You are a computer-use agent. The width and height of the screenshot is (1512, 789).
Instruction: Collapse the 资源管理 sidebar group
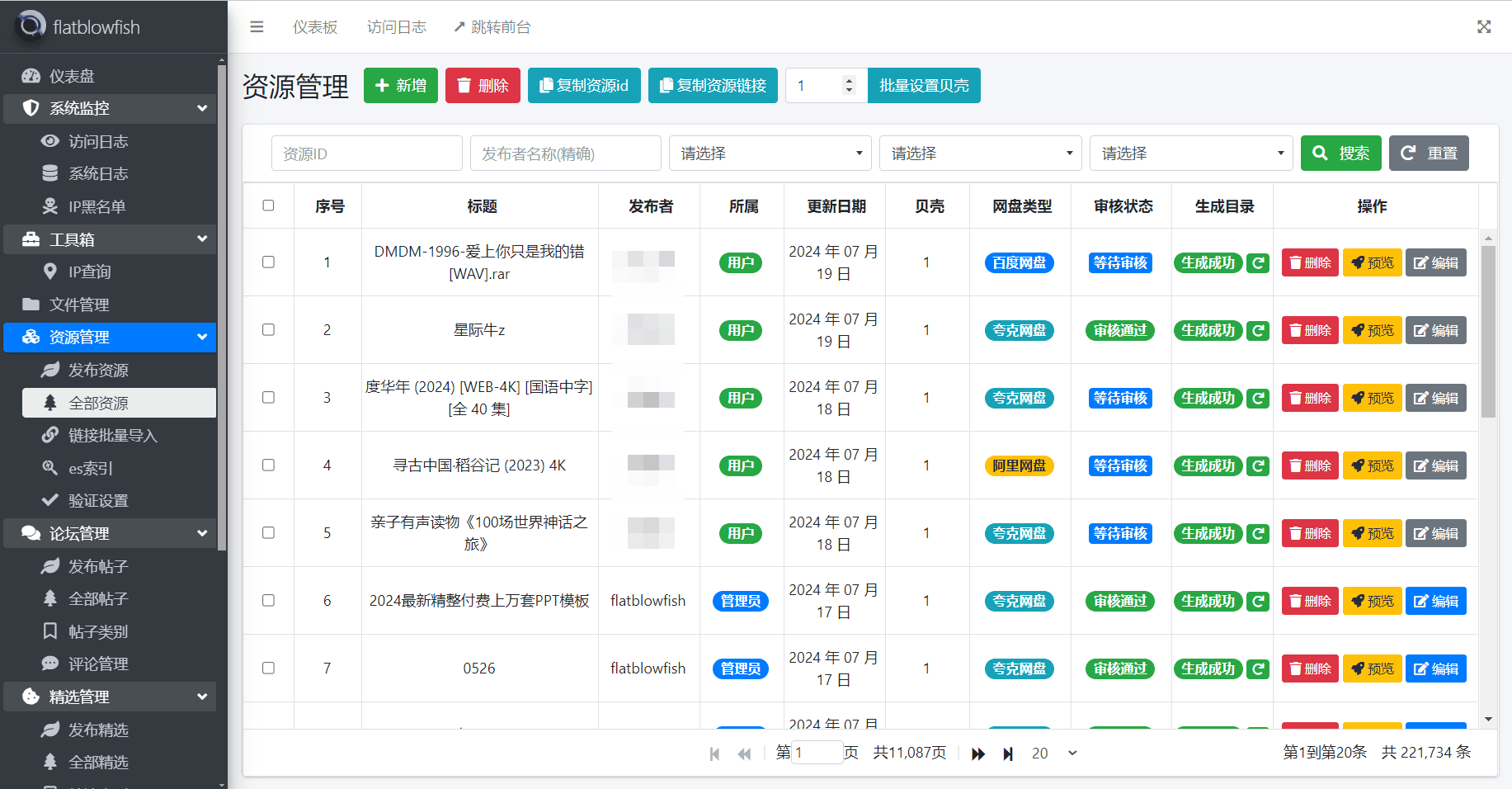pos(111,337)
